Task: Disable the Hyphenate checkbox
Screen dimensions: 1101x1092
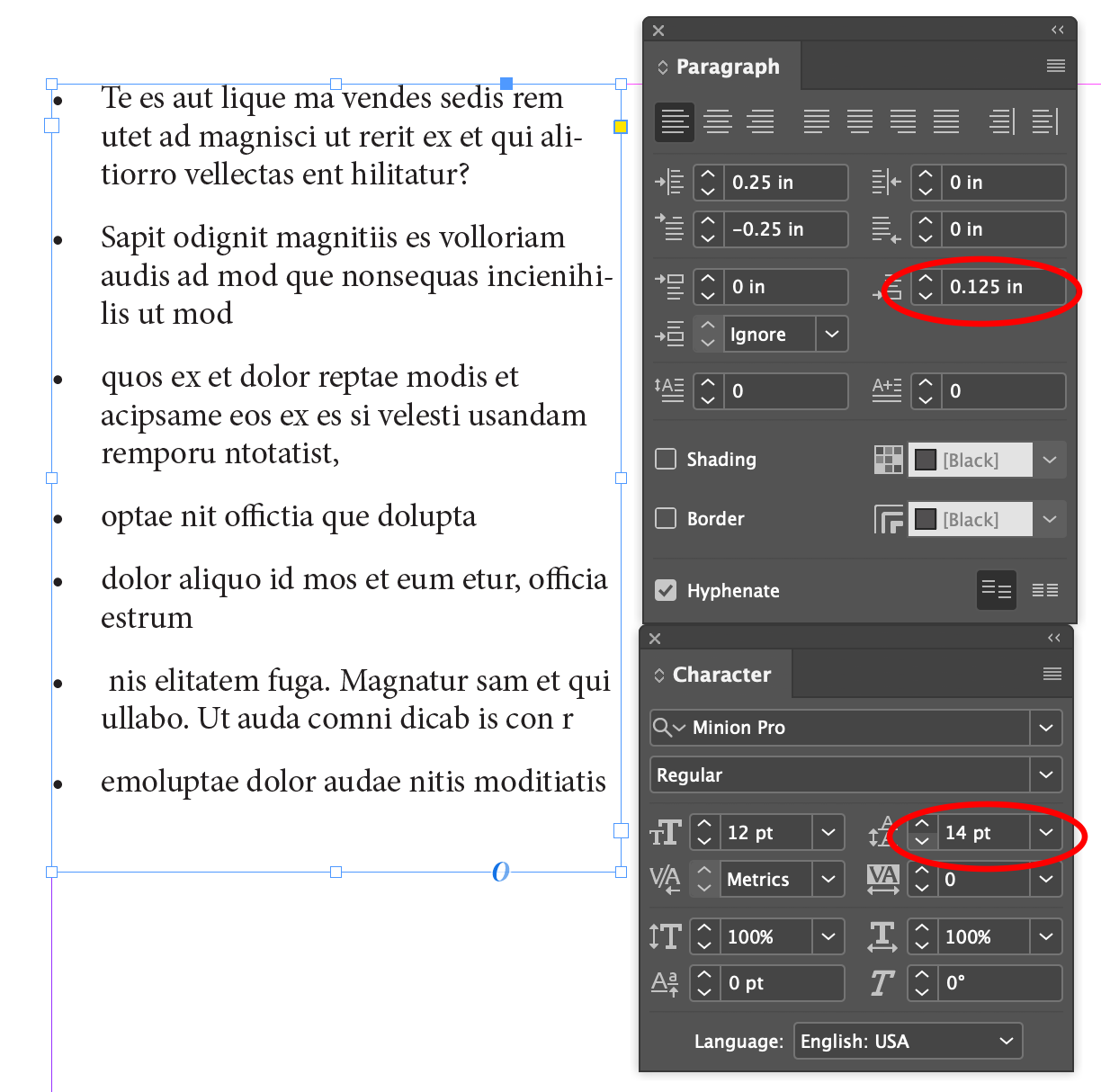Action: tap(666, 590)
